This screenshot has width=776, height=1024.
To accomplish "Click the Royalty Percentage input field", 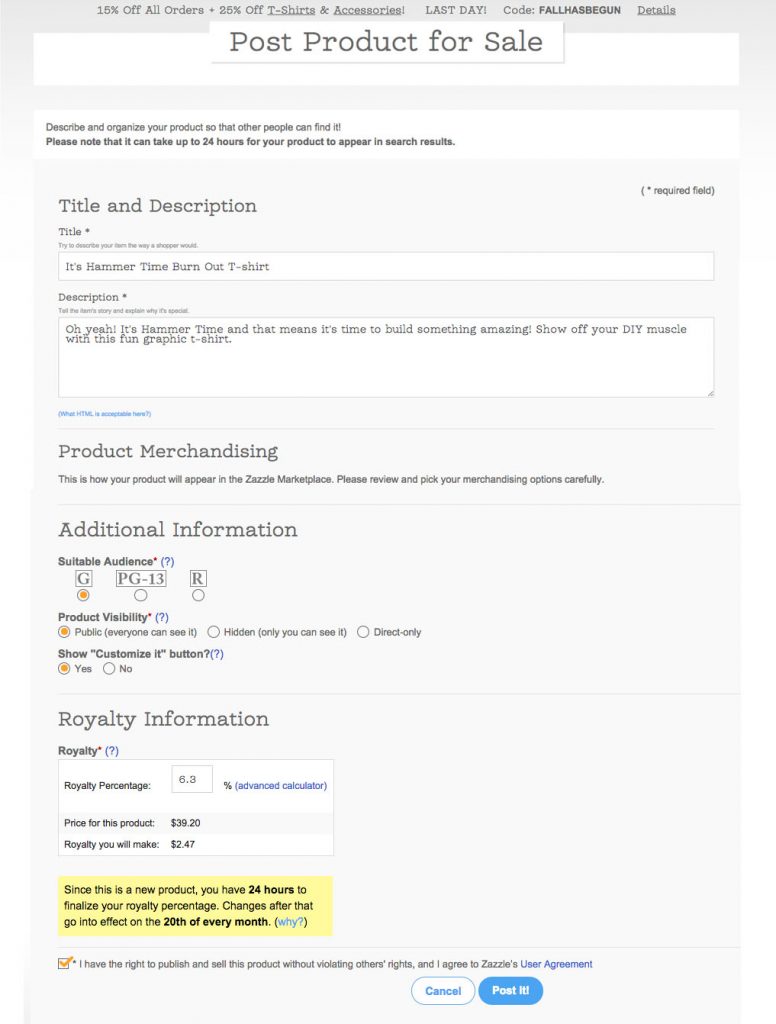I will [x=192, y=779].
